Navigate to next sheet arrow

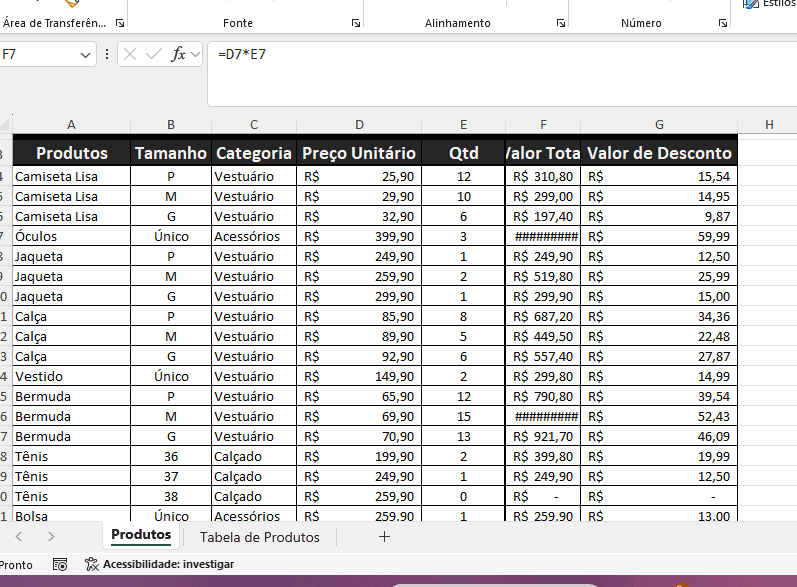point(51,536)
